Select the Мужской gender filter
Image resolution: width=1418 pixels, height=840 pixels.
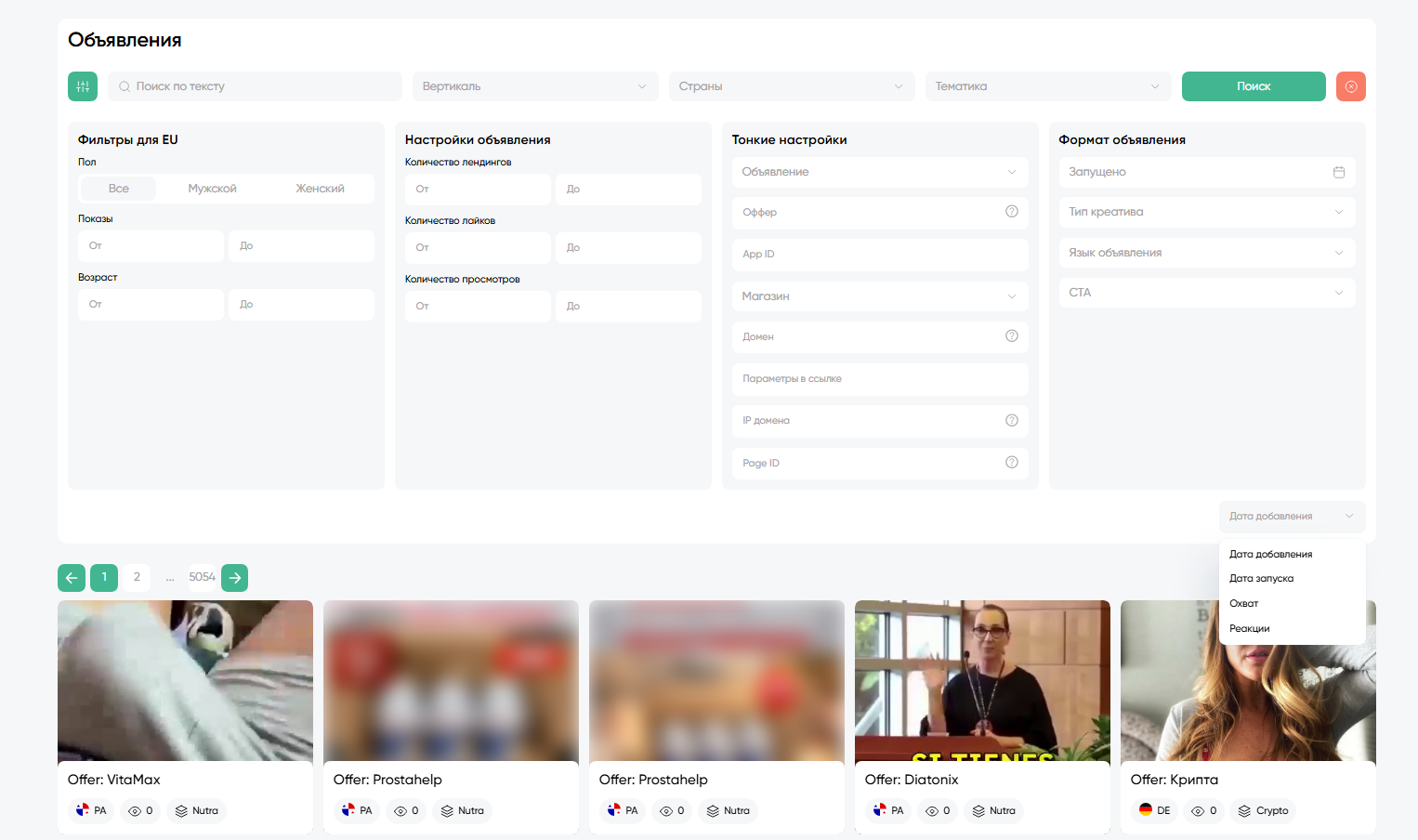[x=212, y=188]
